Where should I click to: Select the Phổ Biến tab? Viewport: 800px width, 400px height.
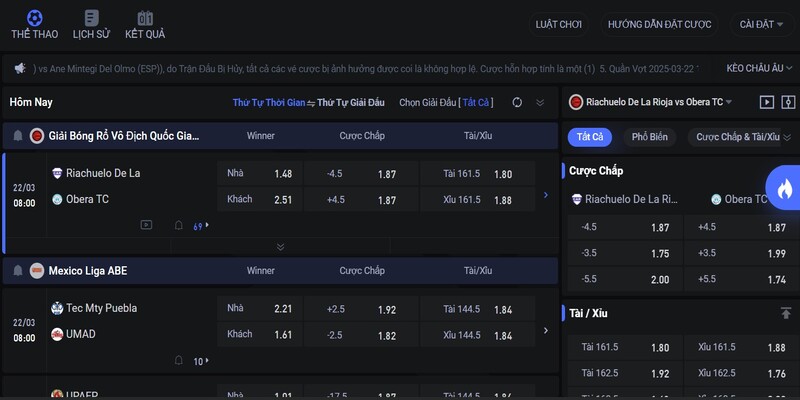click(648, 137)
